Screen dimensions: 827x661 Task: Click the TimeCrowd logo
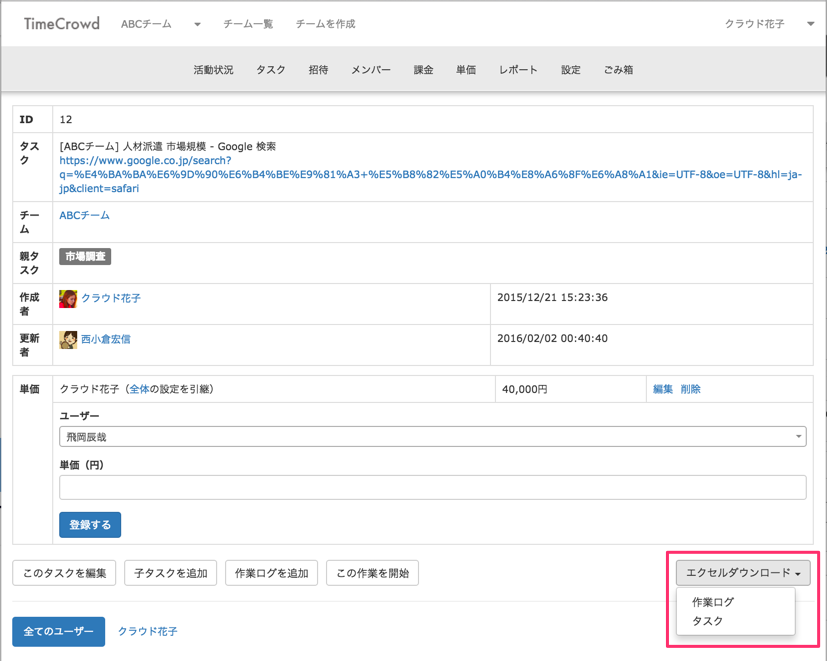[62, 23]
